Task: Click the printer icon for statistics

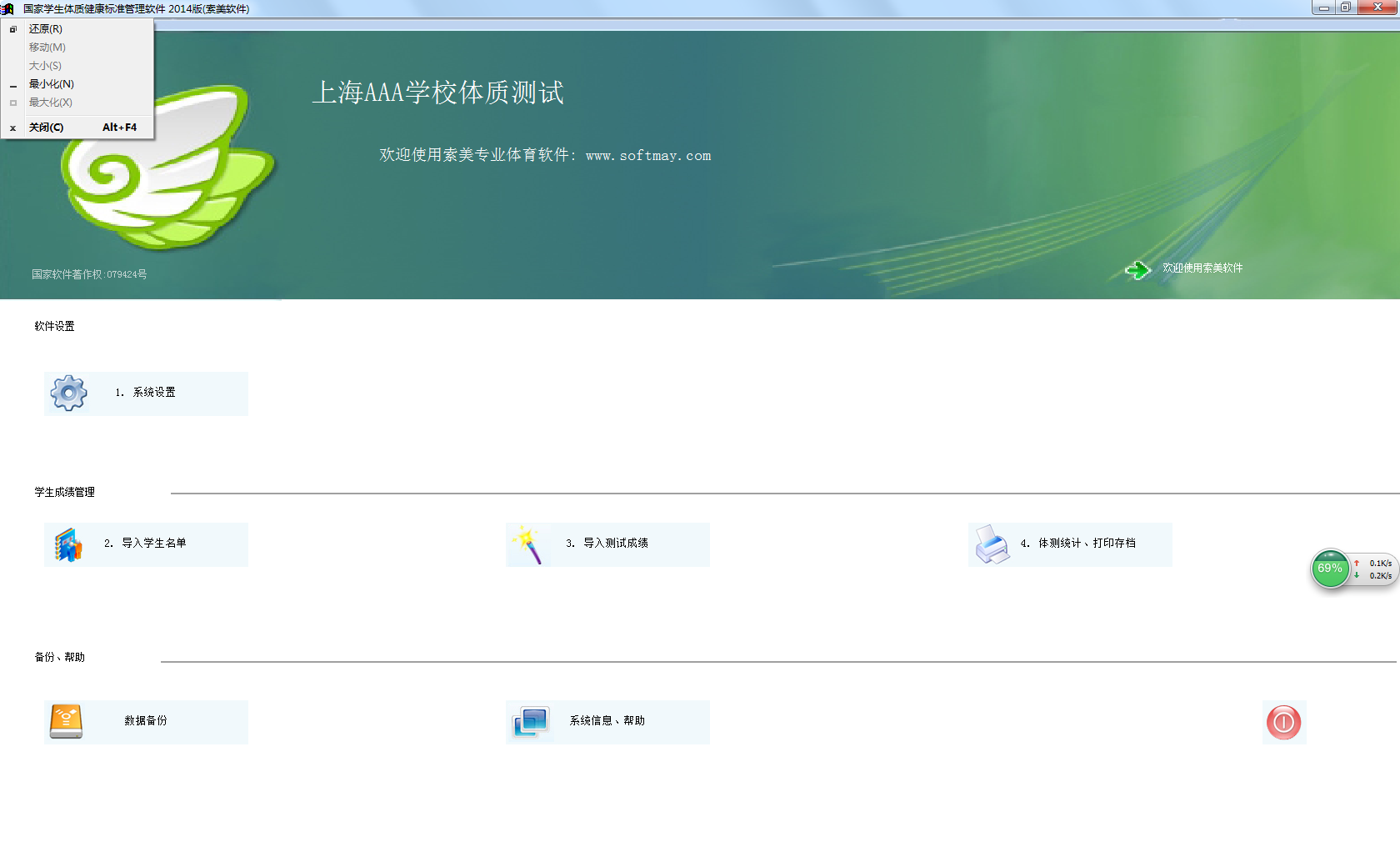Action: pyautogui.click(x=992, y=544)
